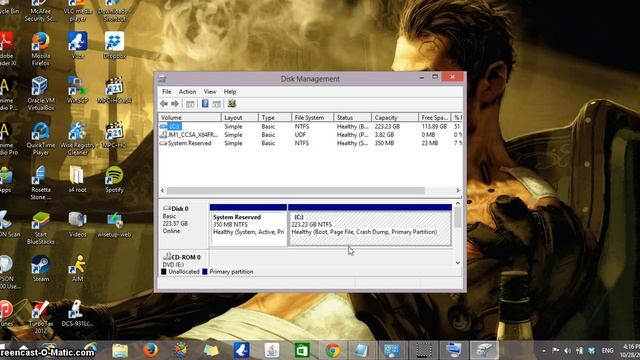The image size is (640, 360).
Task: Click the disk pane scroll up arrow
Action: (458, 203)
